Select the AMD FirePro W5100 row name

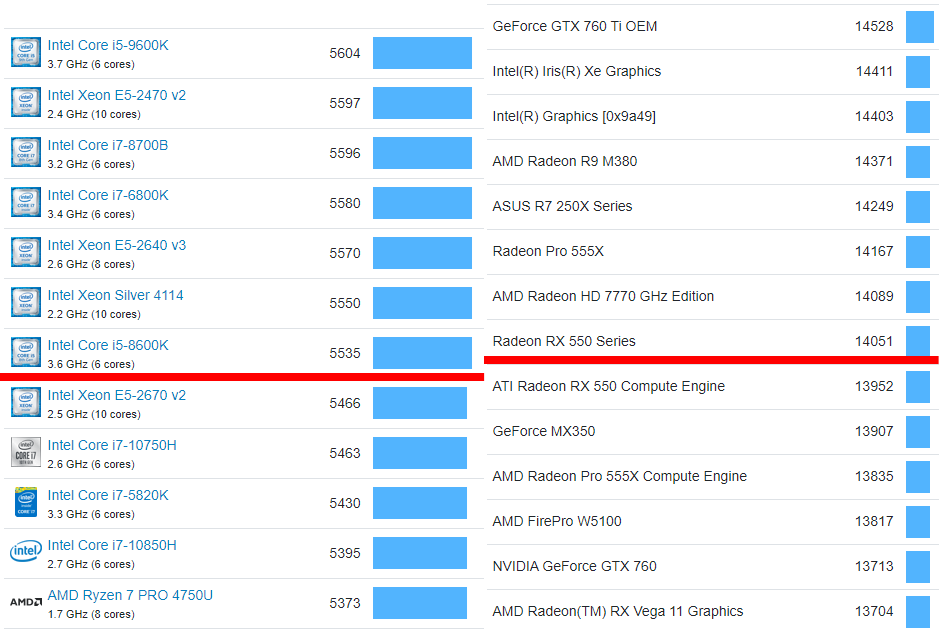click(557, 521)
